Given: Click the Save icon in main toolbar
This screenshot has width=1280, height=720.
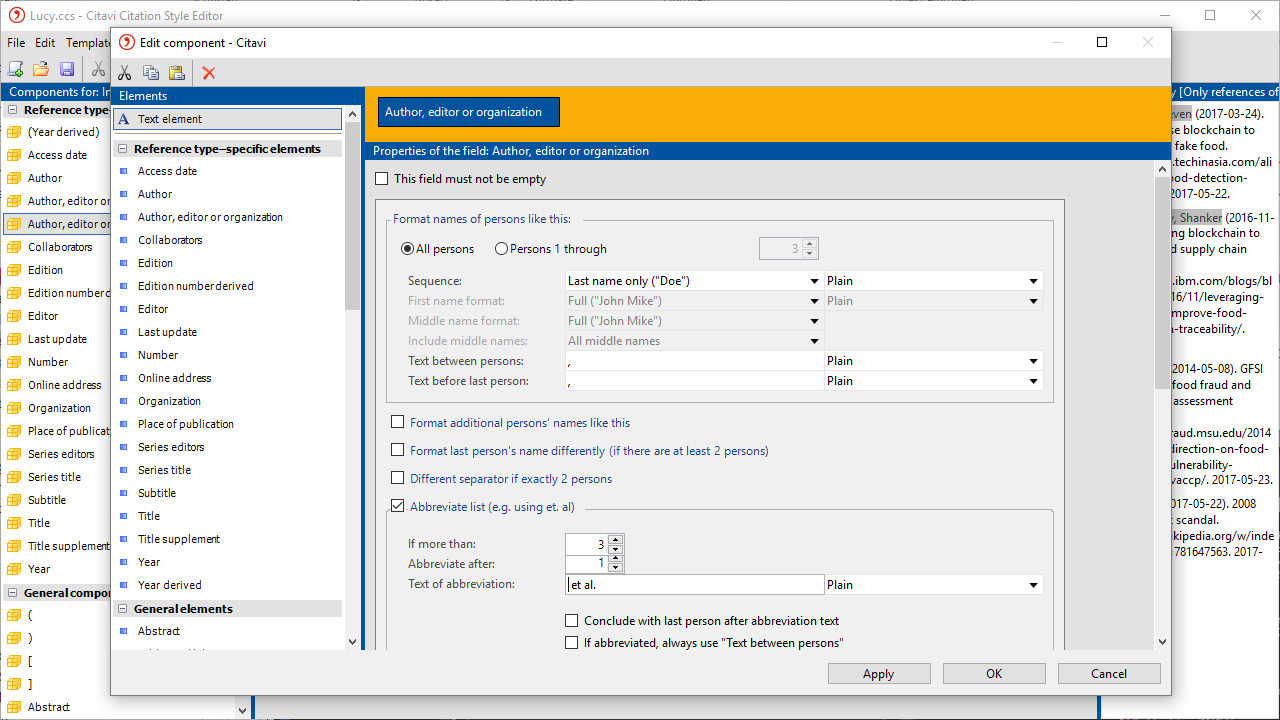Looking at the screenshot, I should [67, 69].
